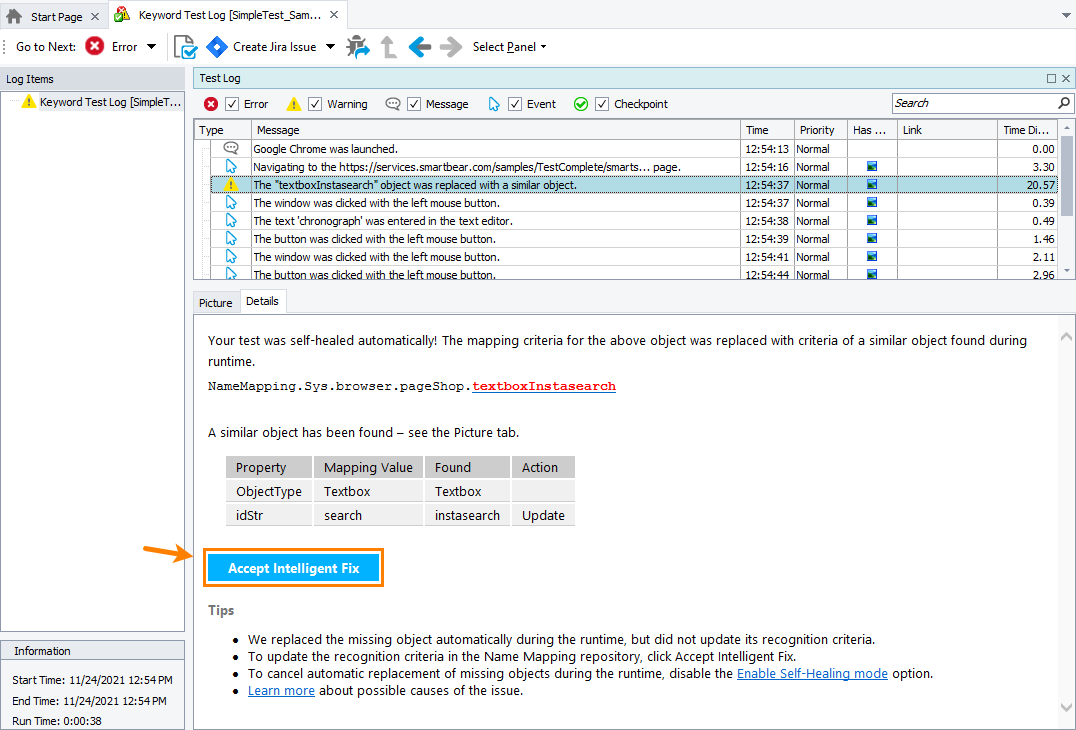Click the gray forward arrow icon
This screenshot has width=1076, height=730.
pos(451,47)
